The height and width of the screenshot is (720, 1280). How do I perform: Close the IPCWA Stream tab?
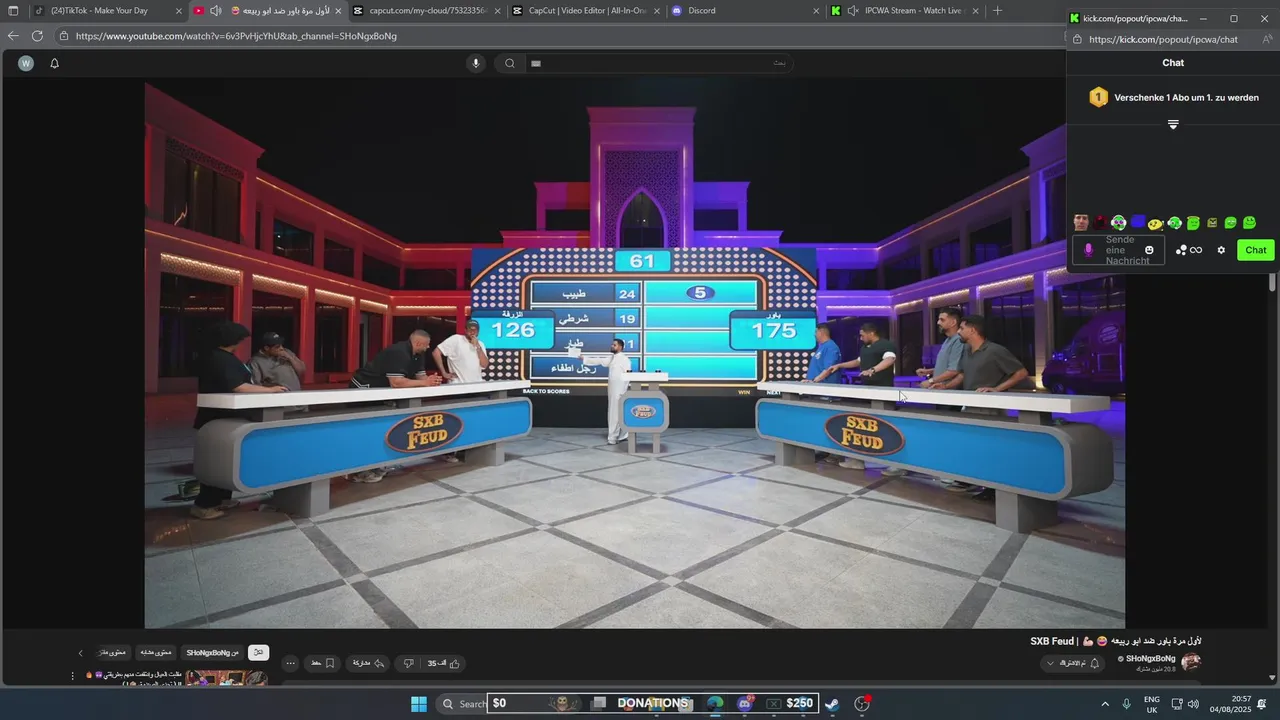tap(974, 11)
